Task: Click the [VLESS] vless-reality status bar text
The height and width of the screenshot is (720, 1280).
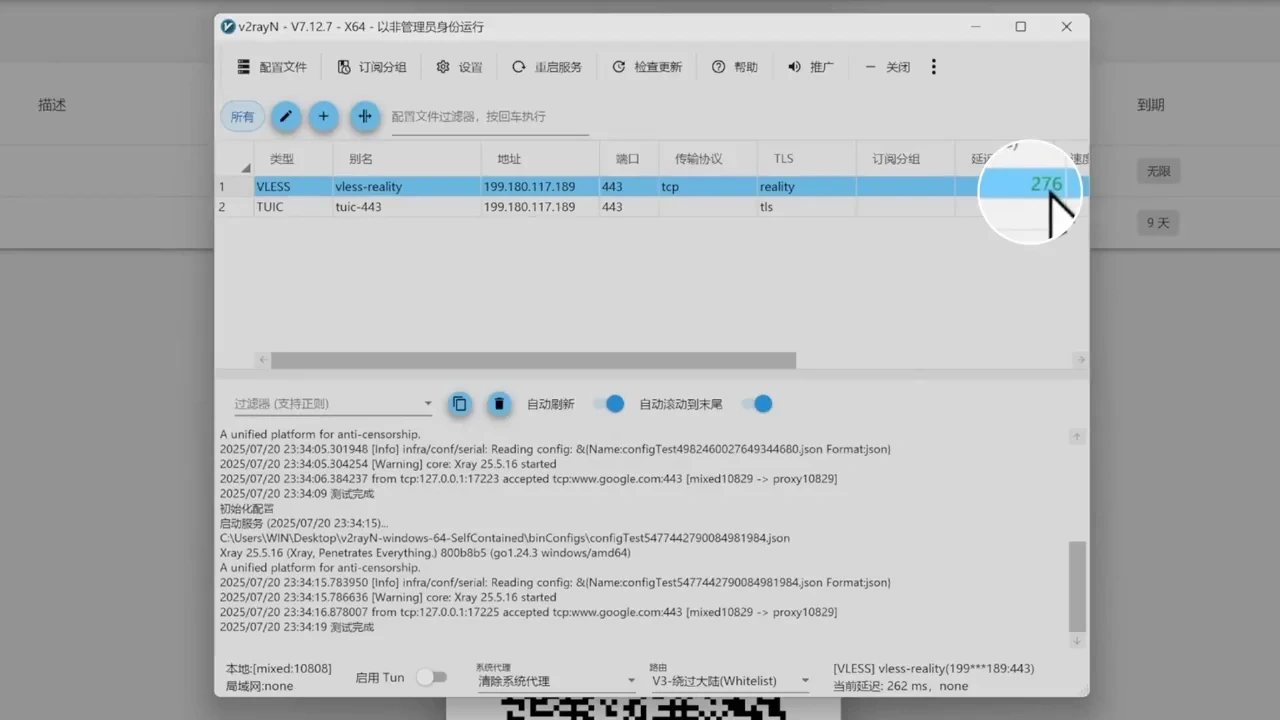Action: [x=934, y=669]
